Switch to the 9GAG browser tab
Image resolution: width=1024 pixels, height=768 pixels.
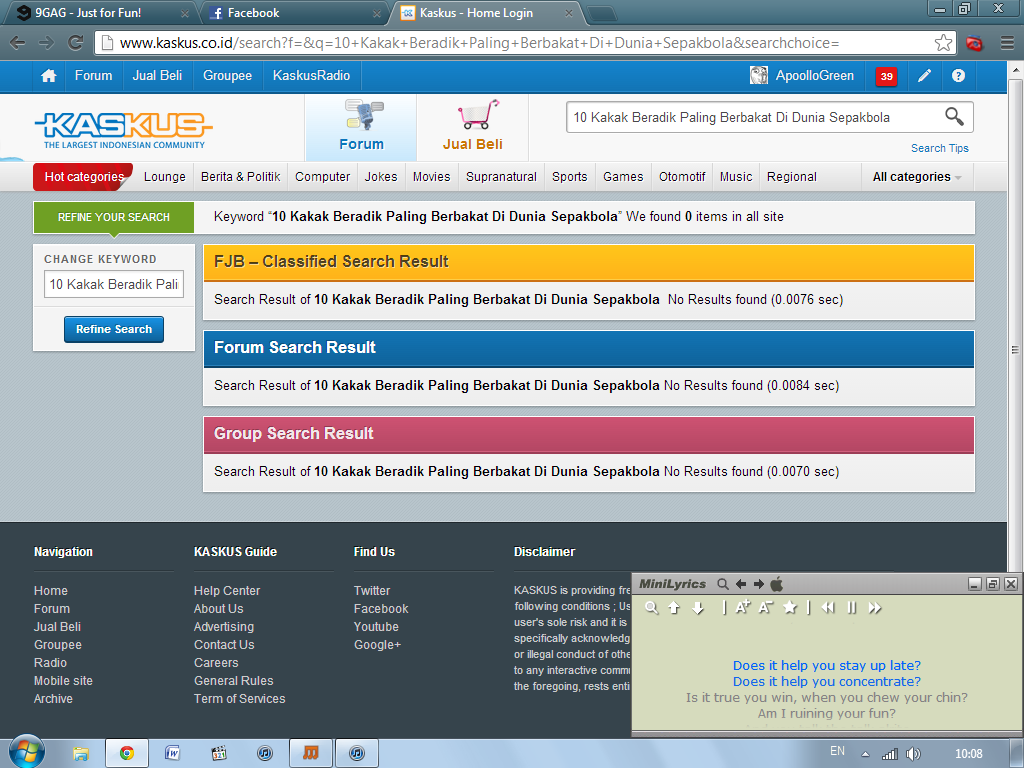(x=96, y=13)
